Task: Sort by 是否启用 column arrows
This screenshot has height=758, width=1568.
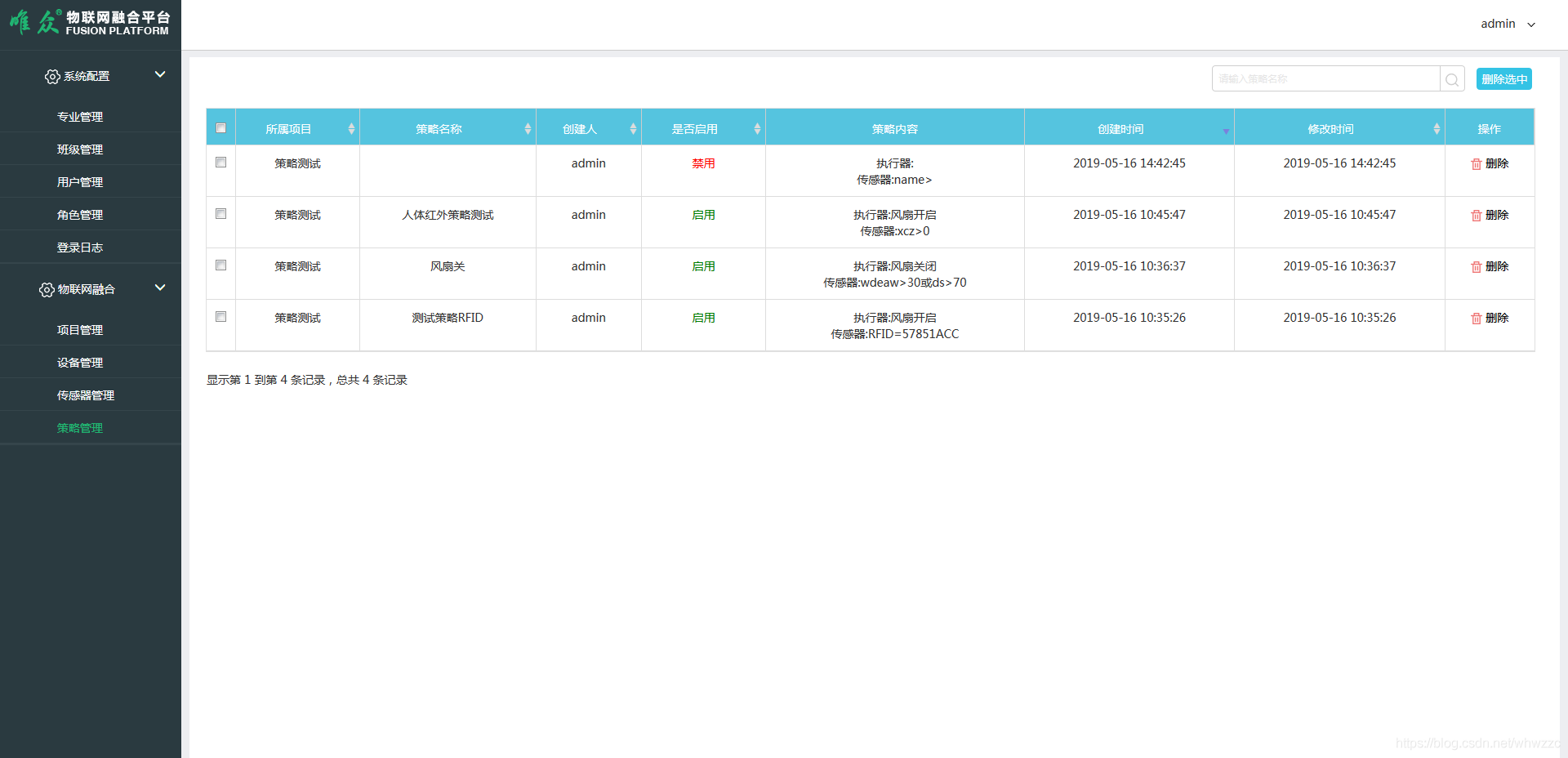Action: click(757, 129)
